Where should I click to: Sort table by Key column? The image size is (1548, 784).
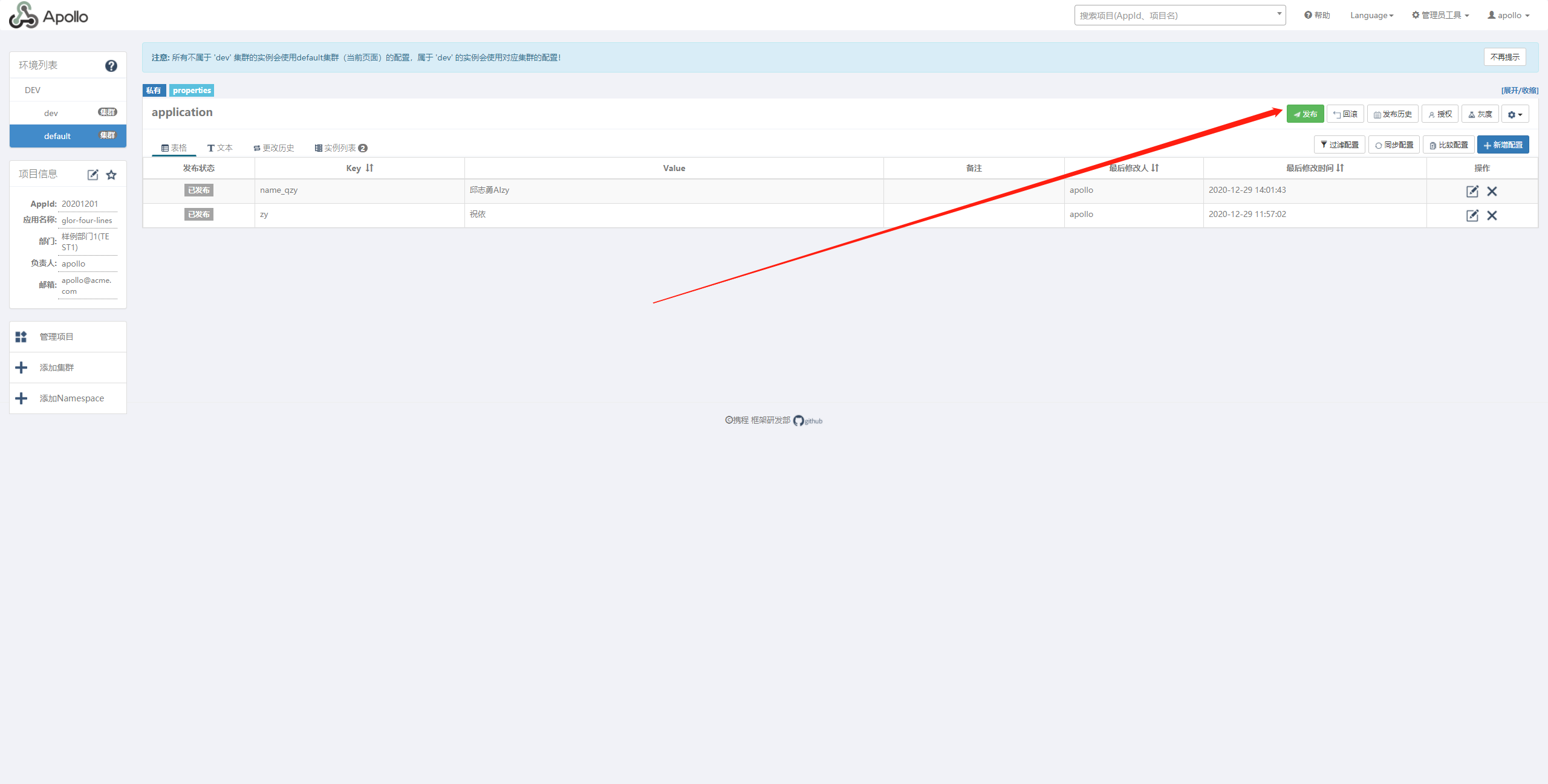369,168
